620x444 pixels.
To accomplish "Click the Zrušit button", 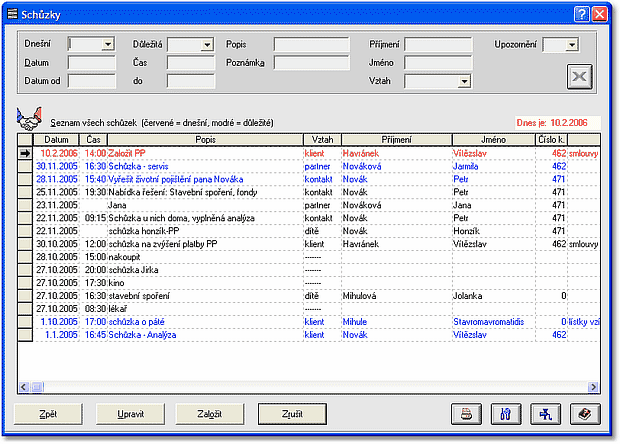I will (x=292, y=413).
